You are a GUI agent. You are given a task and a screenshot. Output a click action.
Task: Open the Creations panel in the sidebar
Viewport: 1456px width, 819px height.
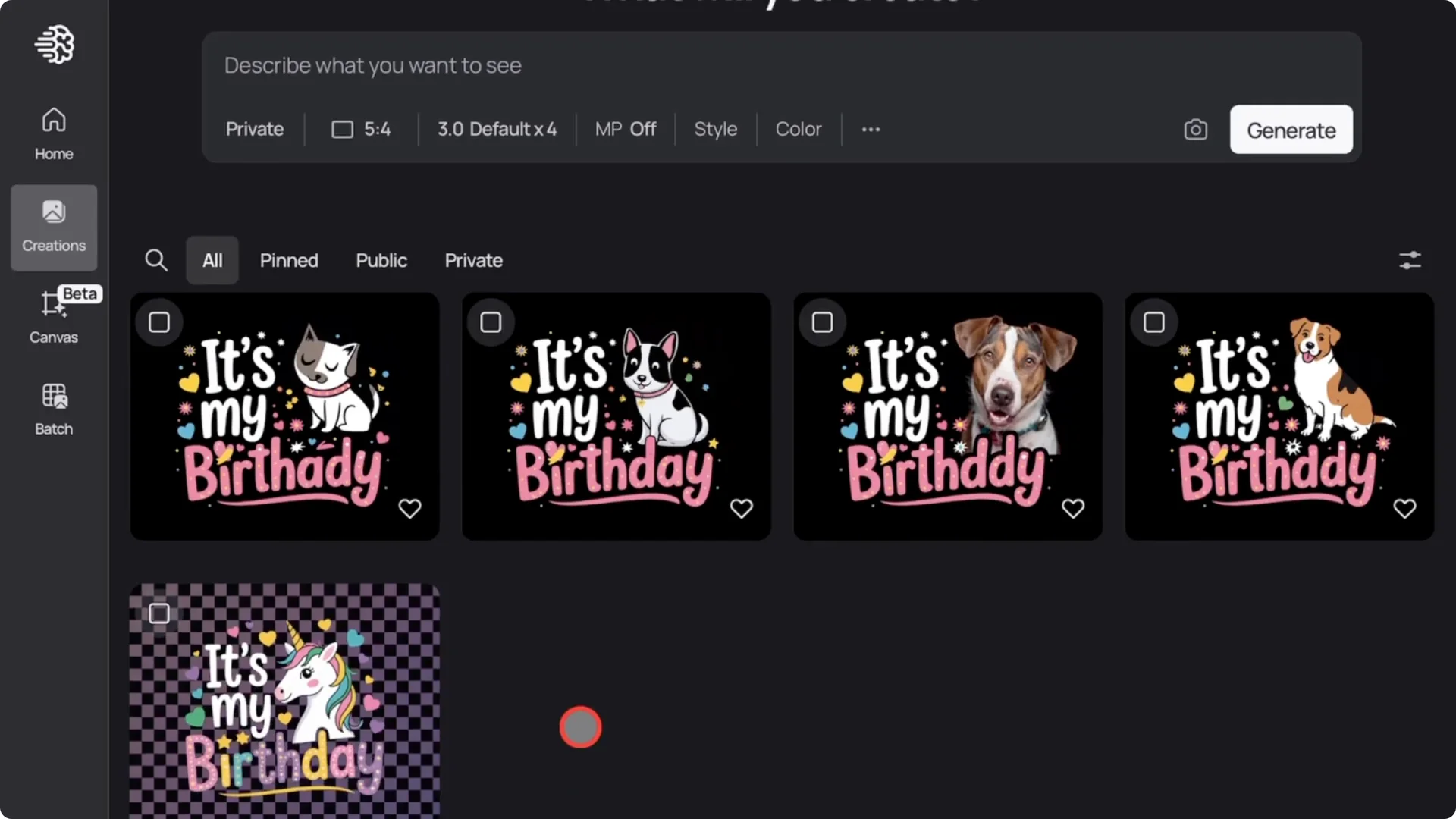[x=53, y=227]
